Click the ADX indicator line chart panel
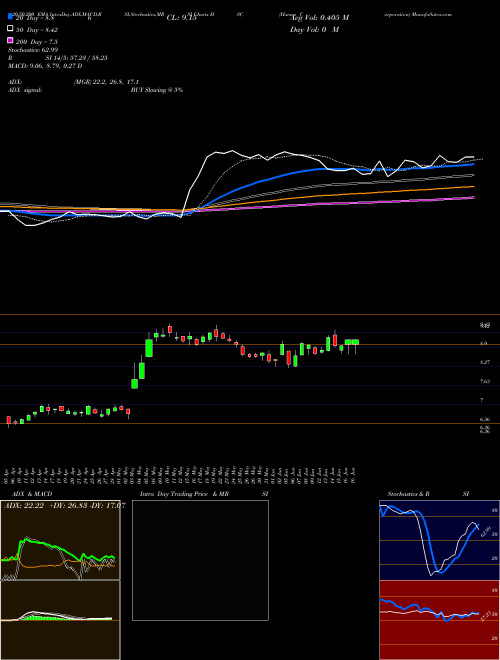500x660 pixels. (60, 540)
